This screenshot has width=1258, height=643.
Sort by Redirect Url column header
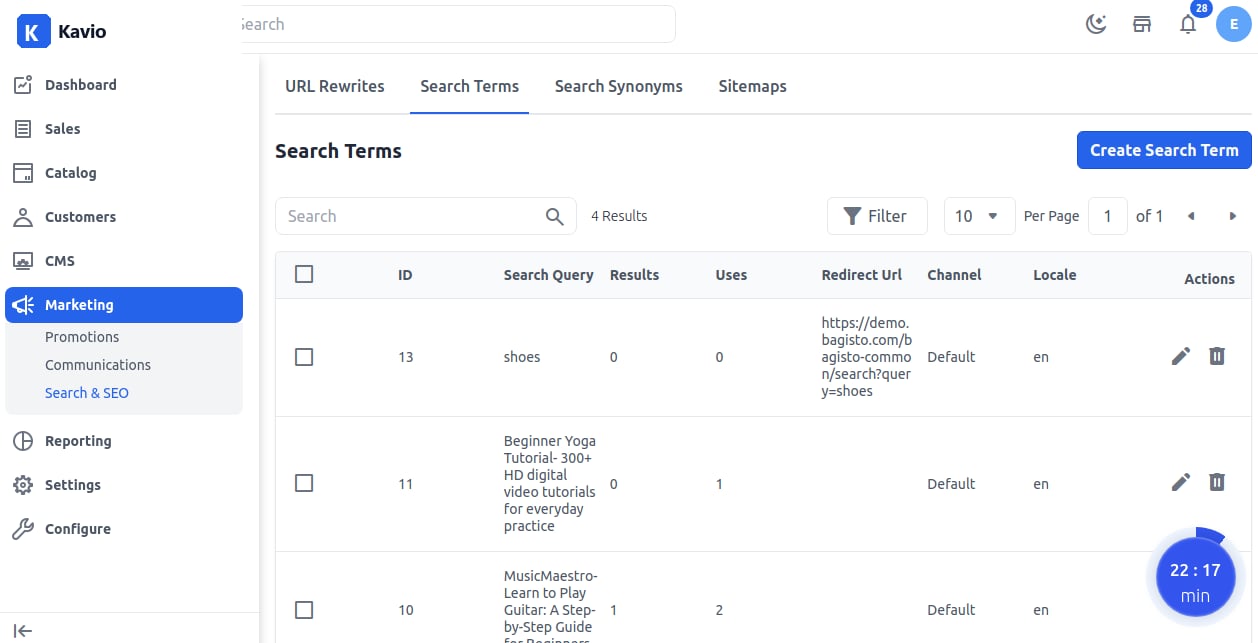[x=861, y=274]
